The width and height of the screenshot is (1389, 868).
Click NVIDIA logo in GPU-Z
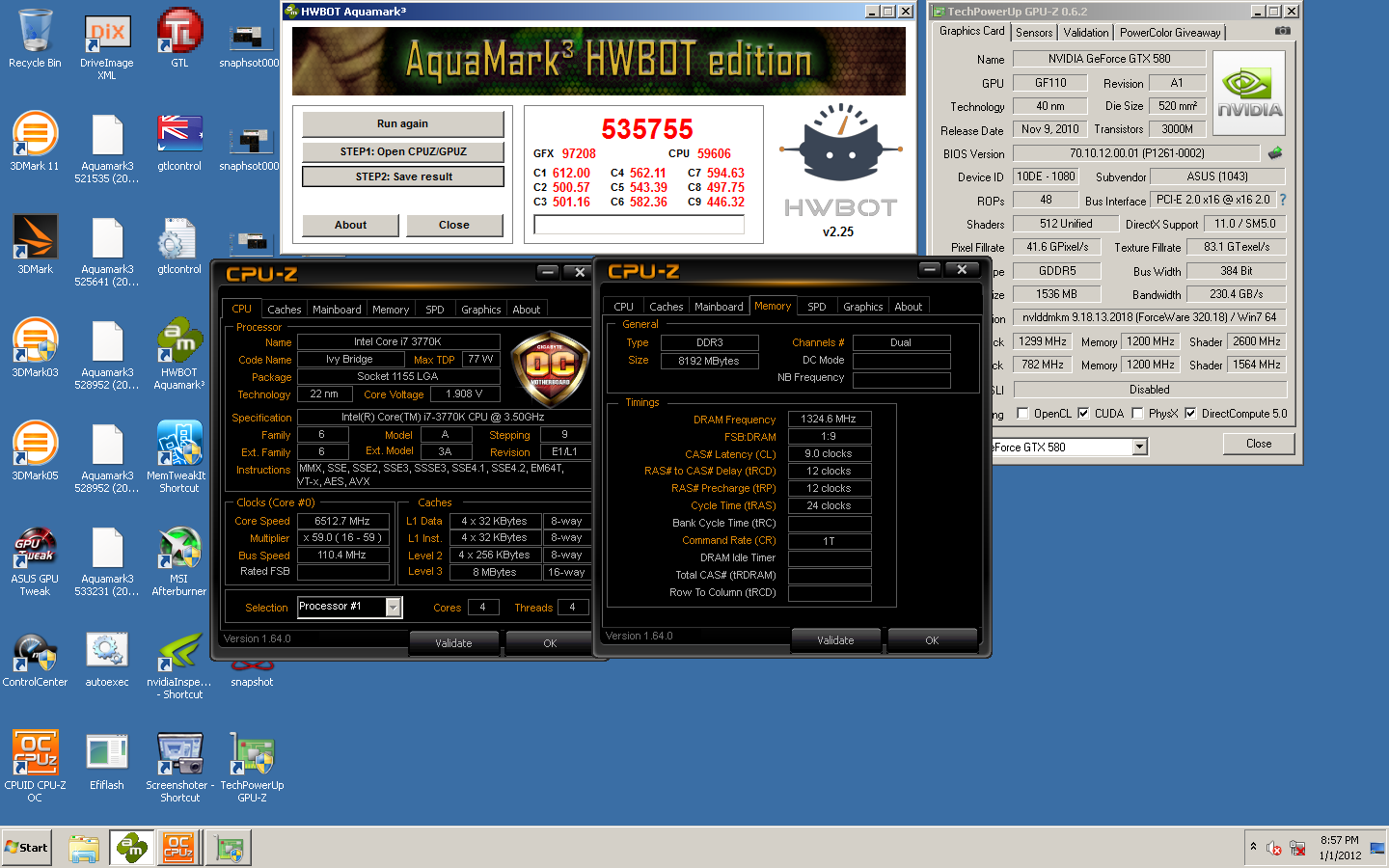click(1249, 94)
